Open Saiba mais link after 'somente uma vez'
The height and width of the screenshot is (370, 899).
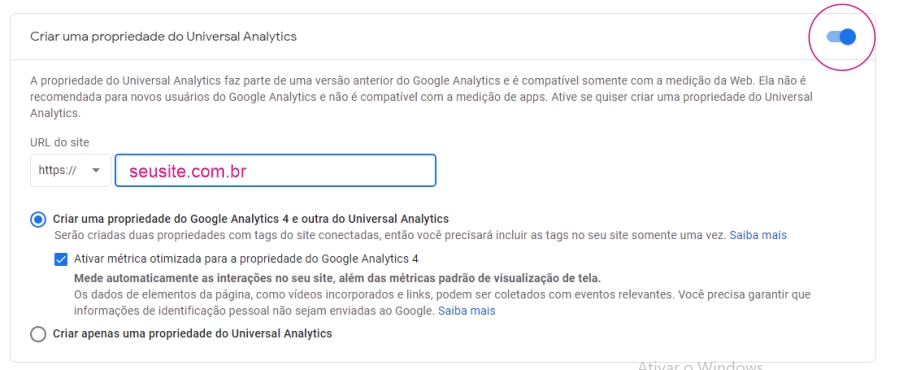(758, 235)
